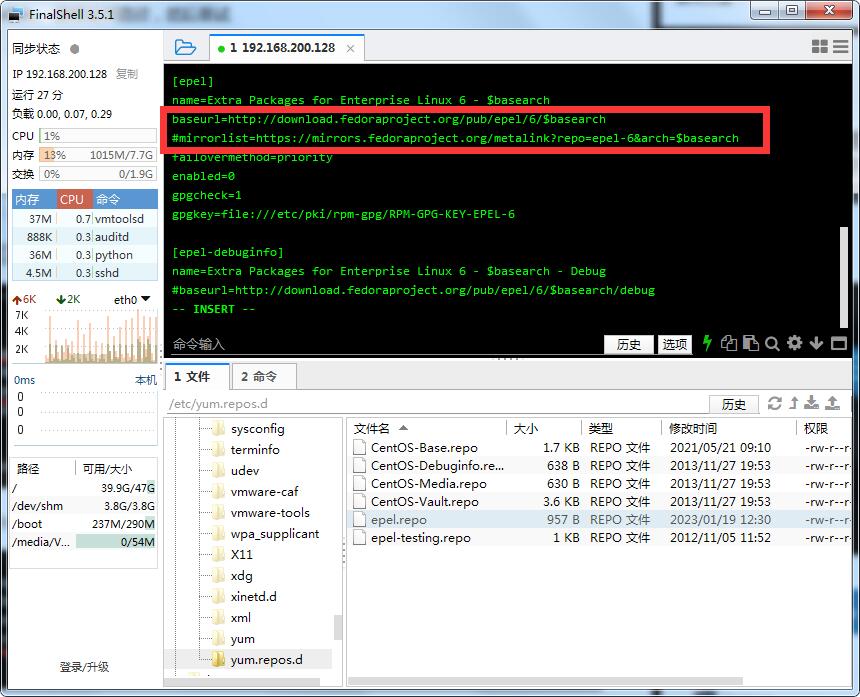Click the file download icon
This screenshot has width=860, height=697.
click(x=812, y=403)
